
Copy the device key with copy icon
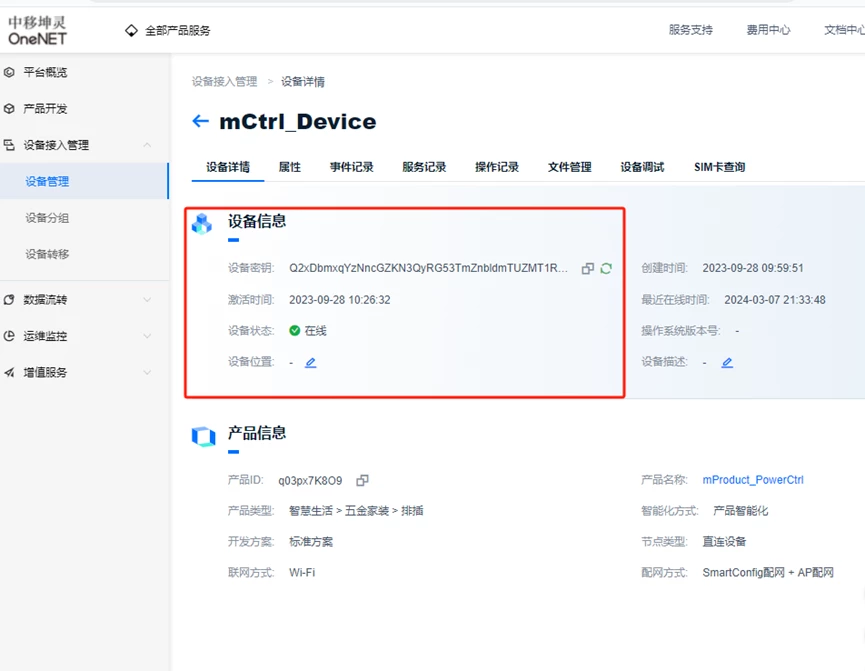click(588, 268)
